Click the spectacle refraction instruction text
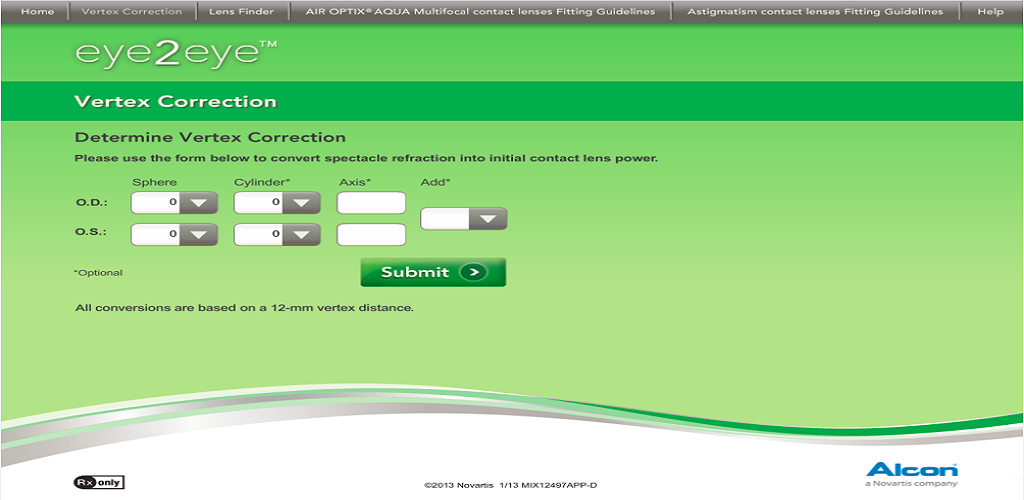Image resolution: width=1024 pixels, height=500 pixels. tap(366, 159)
